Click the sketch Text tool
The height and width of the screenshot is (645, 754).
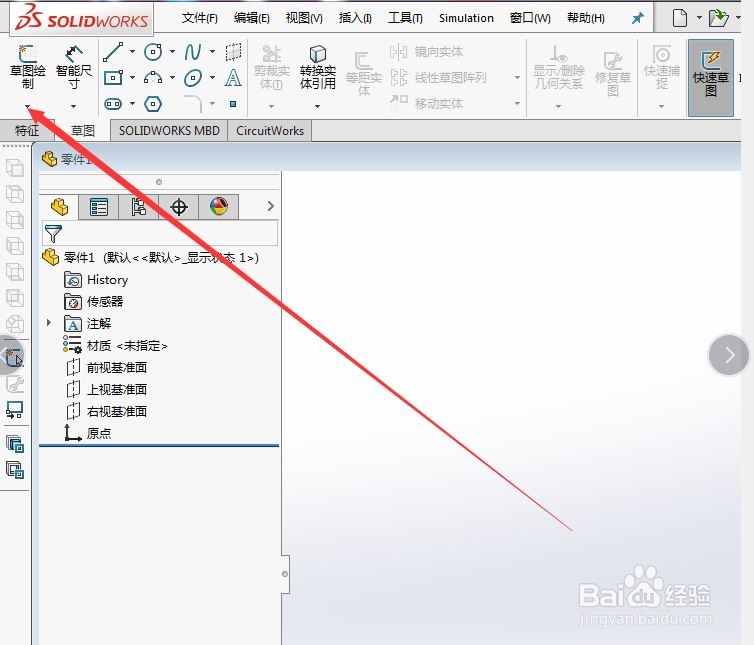(x=233, y=77)
